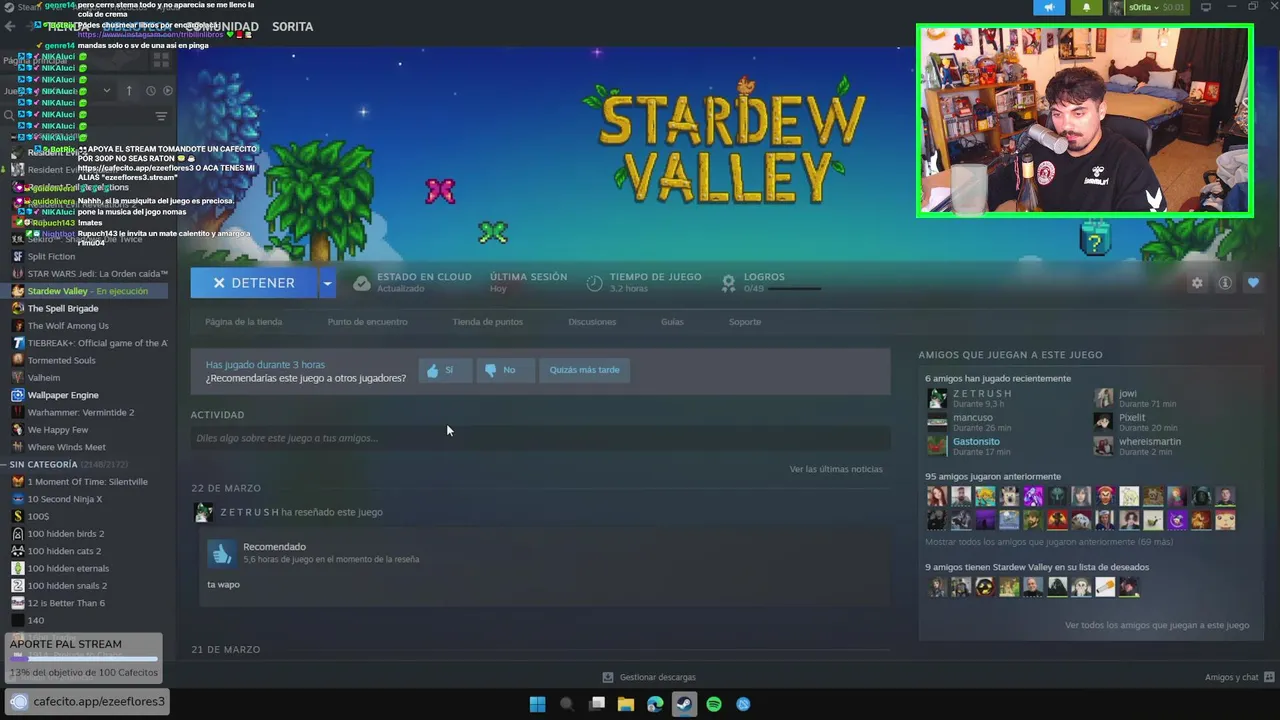Open the library filter options icon
Image resolution: width=1280 pixels, height=720 pixels.
[161, 116]
